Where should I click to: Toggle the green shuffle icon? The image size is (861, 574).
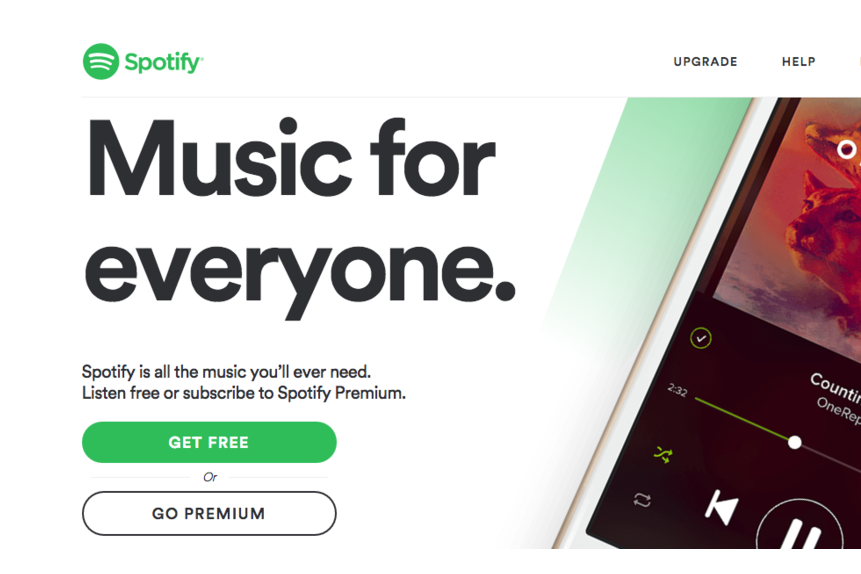pos(663,454)
